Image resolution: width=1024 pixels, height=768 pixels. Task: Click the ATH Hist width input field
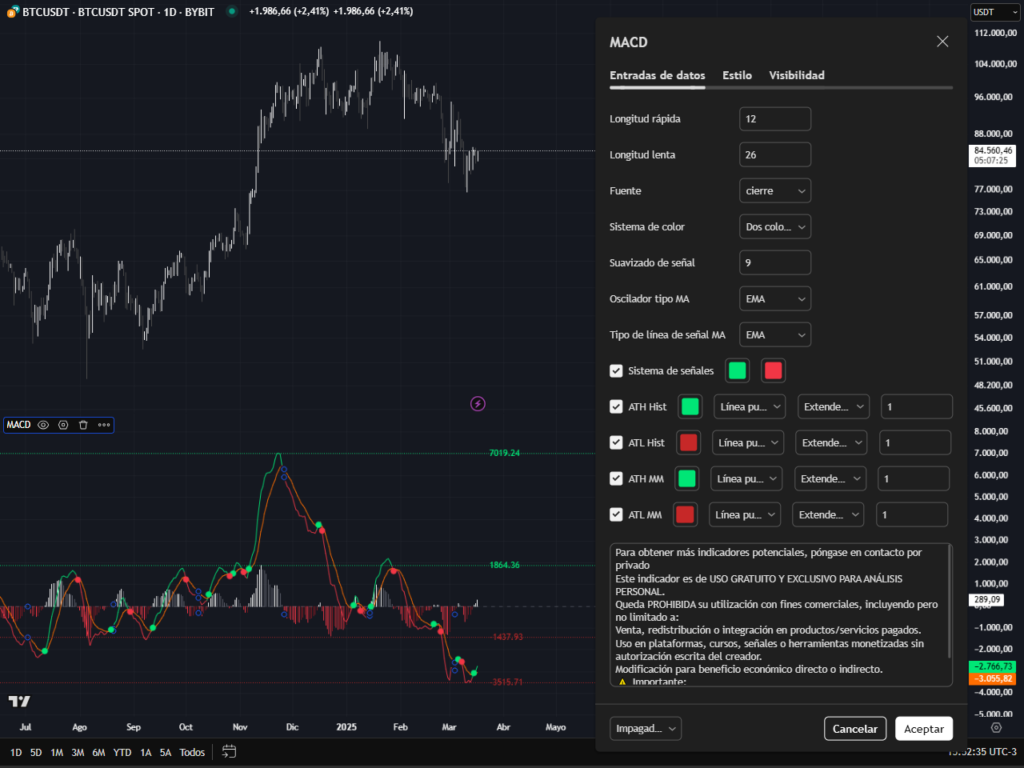[x=917, y=407]
